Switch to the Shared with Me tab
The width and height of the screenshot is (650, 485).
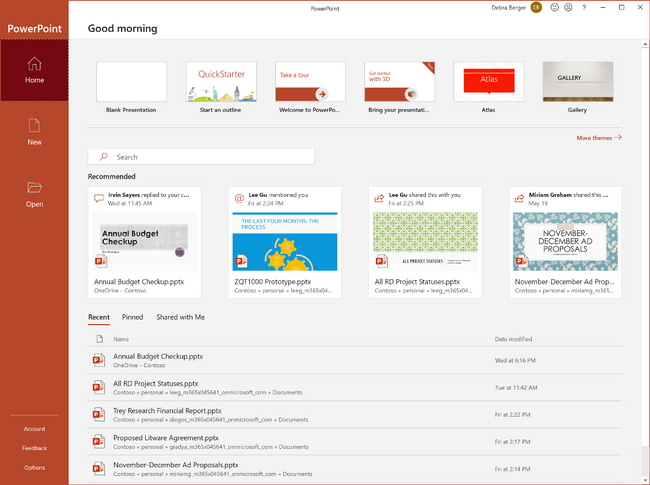180,317
